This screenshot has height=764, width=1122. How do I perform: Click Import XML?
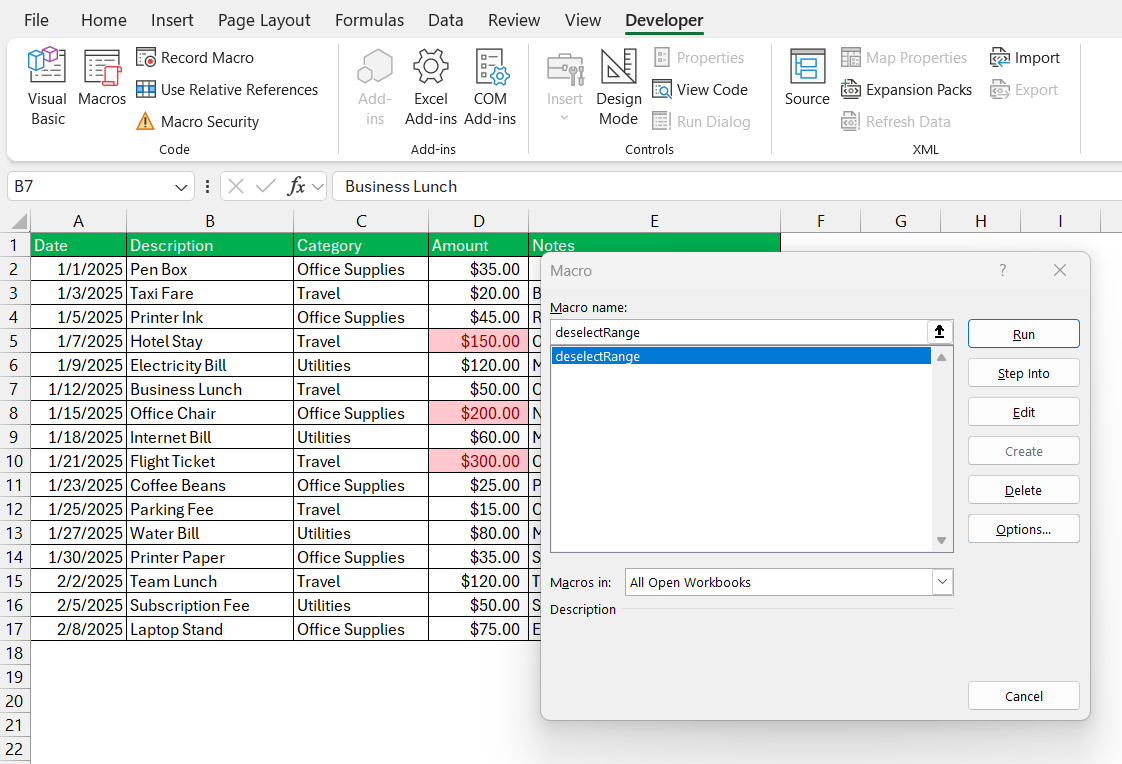pos(1025,57)
